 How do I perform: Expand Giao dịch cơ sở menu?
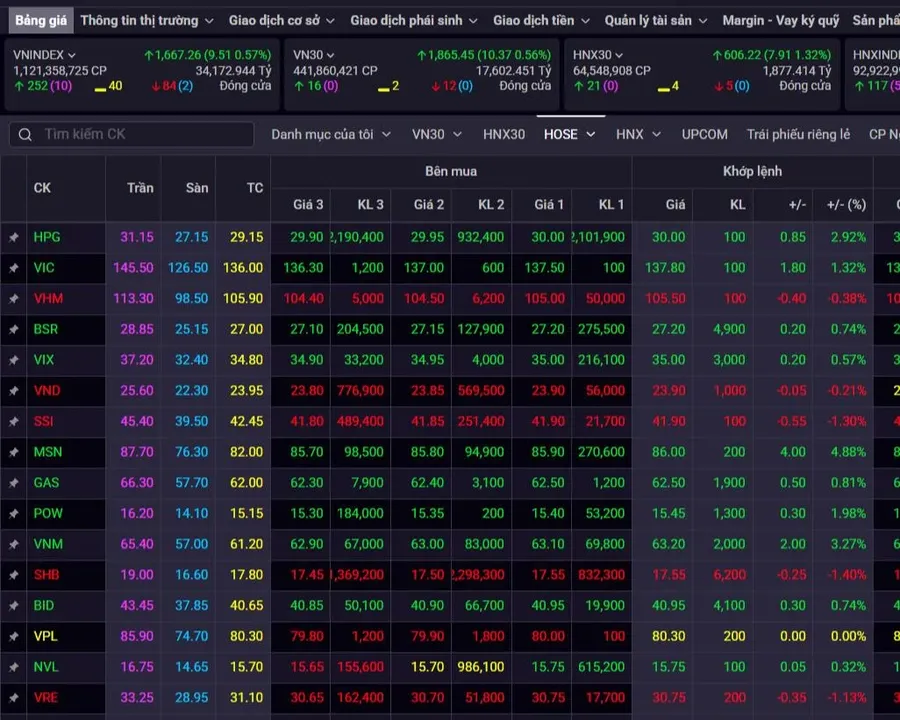(281, 21)
